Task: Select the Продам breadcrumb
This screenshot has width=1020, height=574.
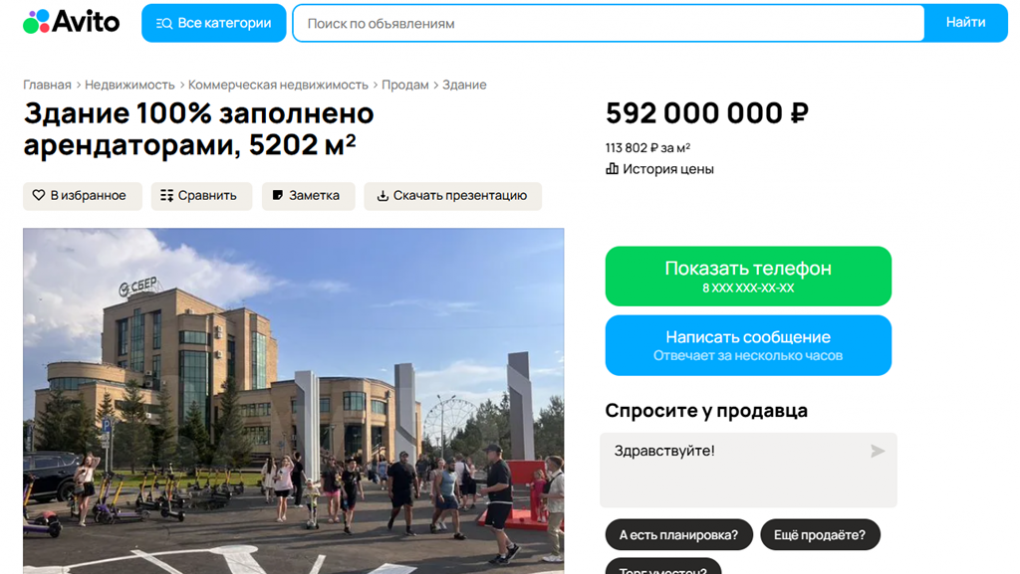Action: point(405,85)
